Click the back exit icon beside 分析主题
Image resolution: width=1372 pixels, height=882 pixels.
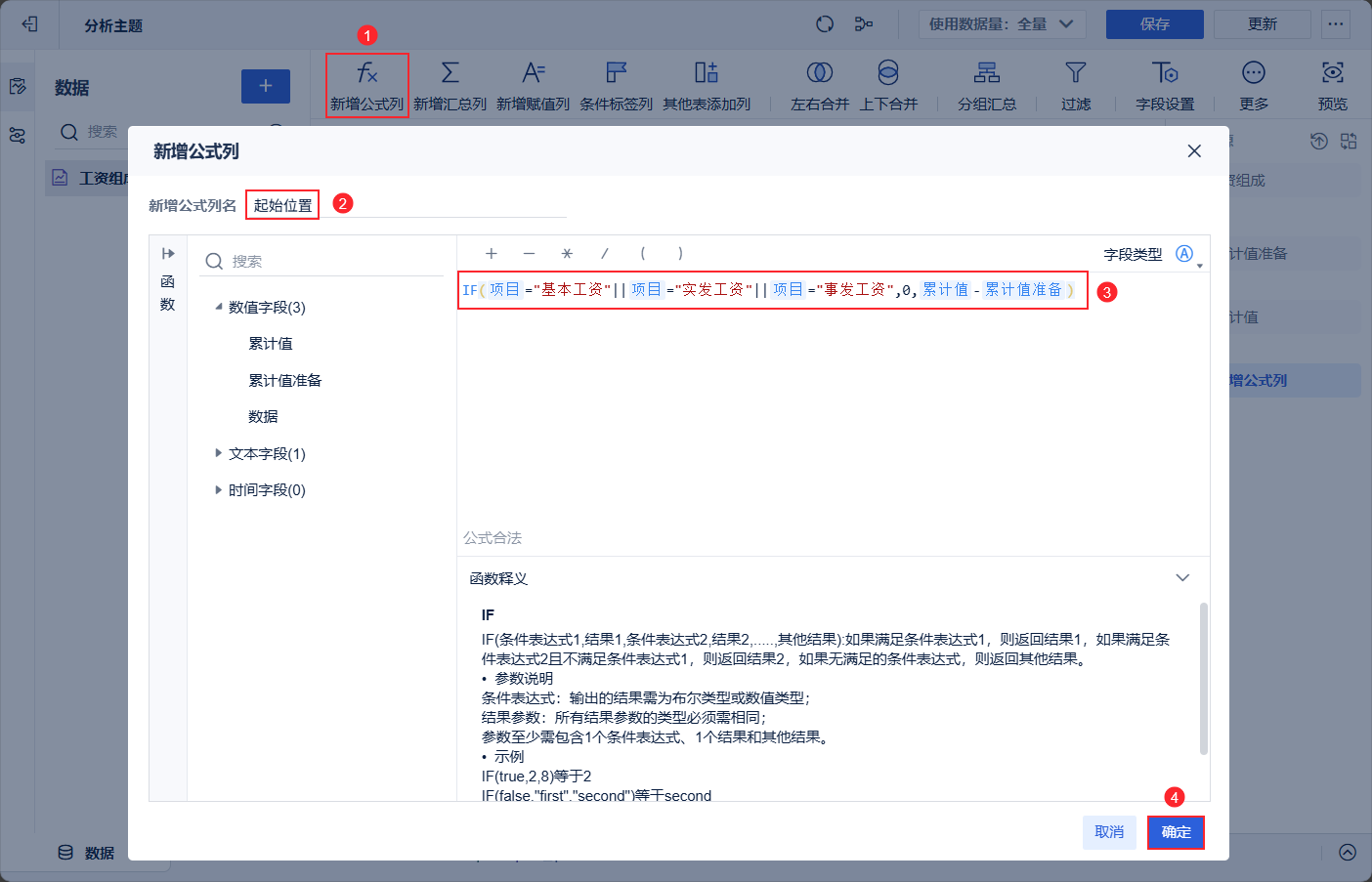point(29,24)
